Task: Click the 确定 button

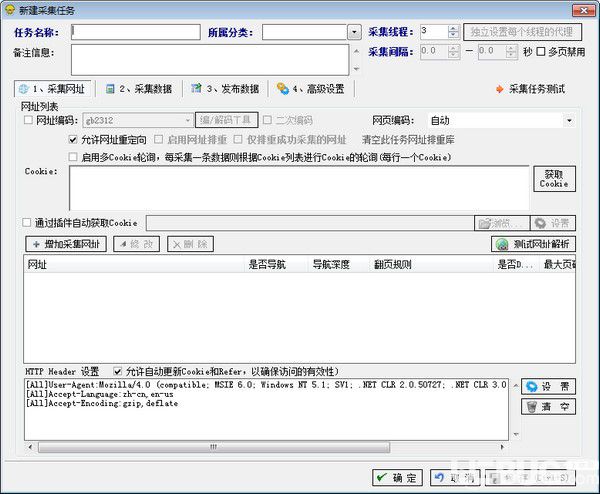Action: (397, 478)
